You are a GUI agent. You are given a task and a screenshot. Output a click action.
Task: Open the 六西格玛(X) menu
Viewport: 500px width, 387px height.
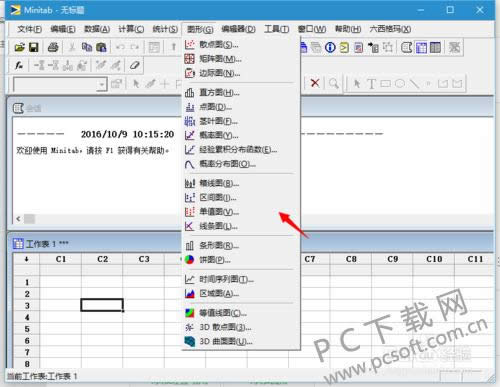(x=390, y=29)
